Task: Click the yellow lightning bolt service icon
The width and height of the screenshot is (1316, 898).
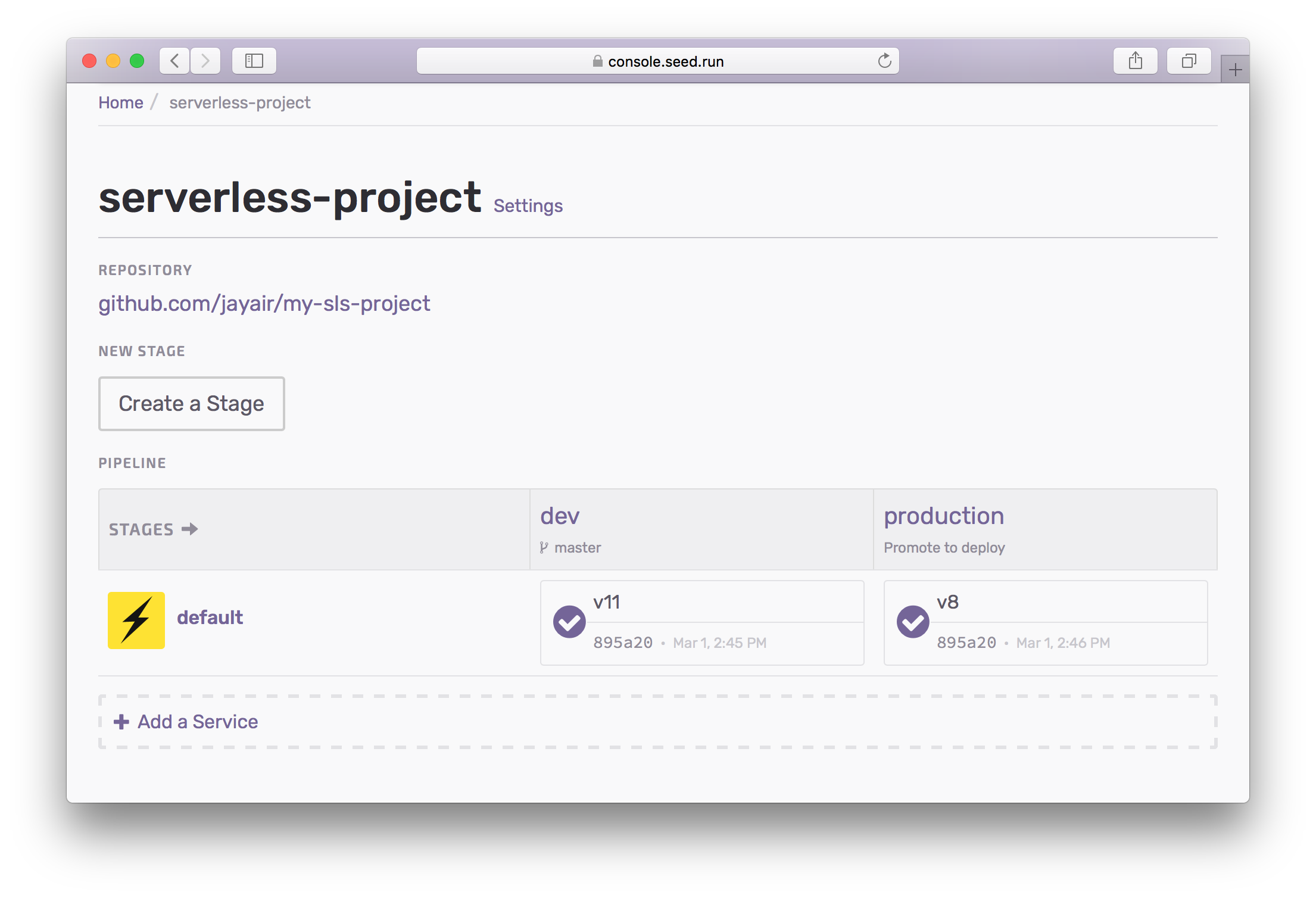Action: 136,620
